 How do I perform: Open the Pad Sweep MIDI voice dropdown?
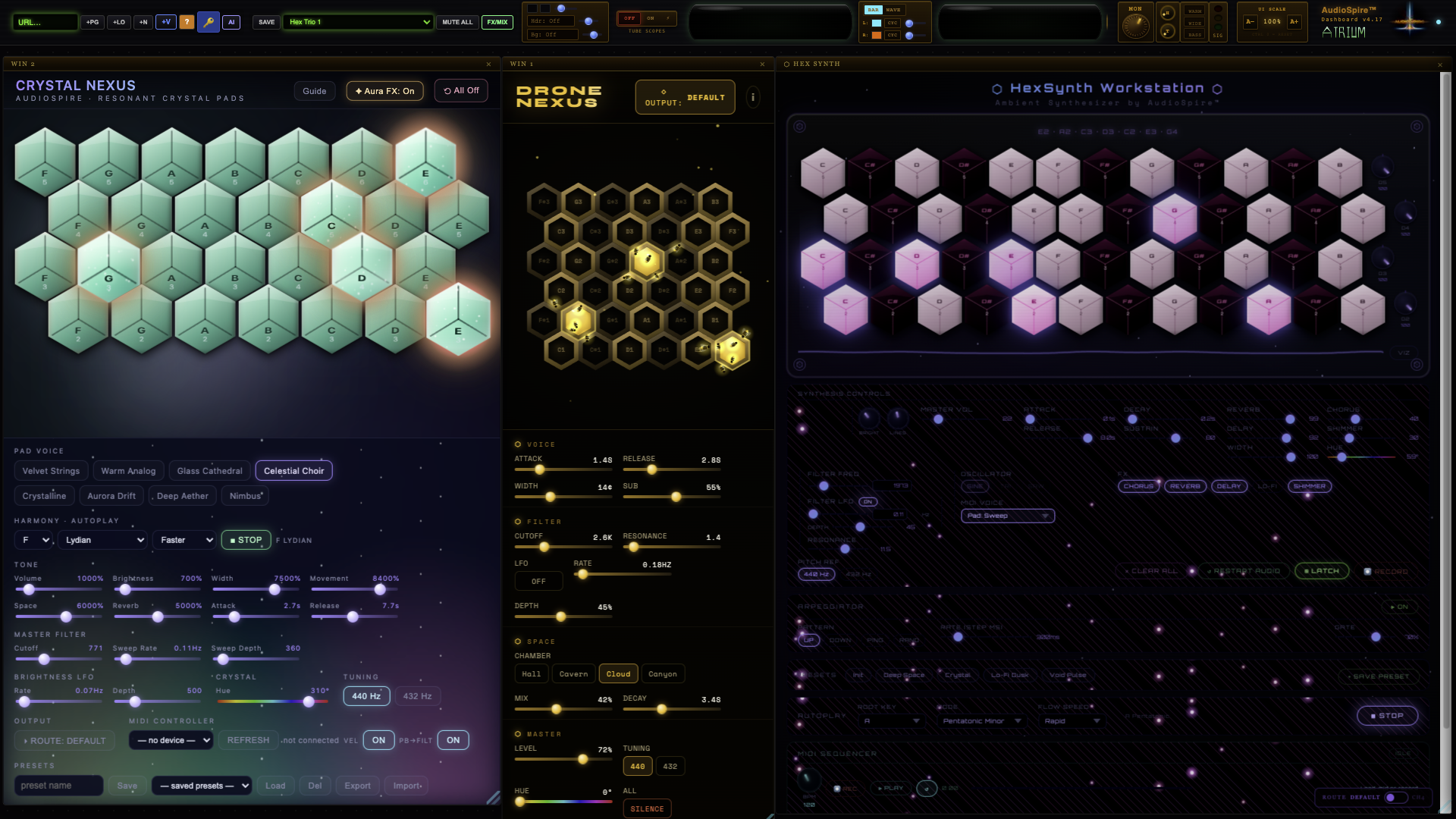pos(1008,516)
